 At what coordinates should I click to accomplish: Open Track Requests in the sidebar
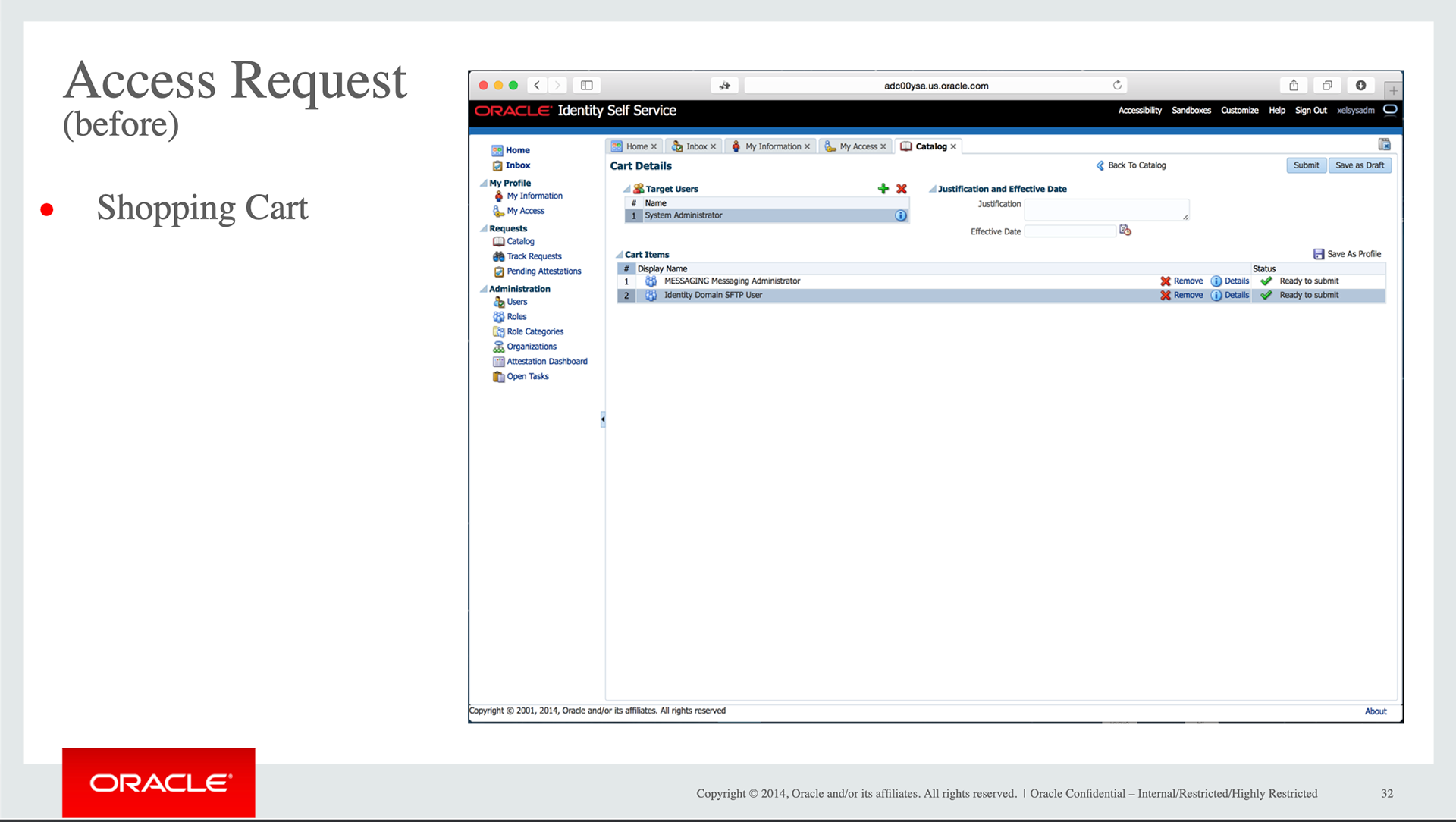(534, 256)
